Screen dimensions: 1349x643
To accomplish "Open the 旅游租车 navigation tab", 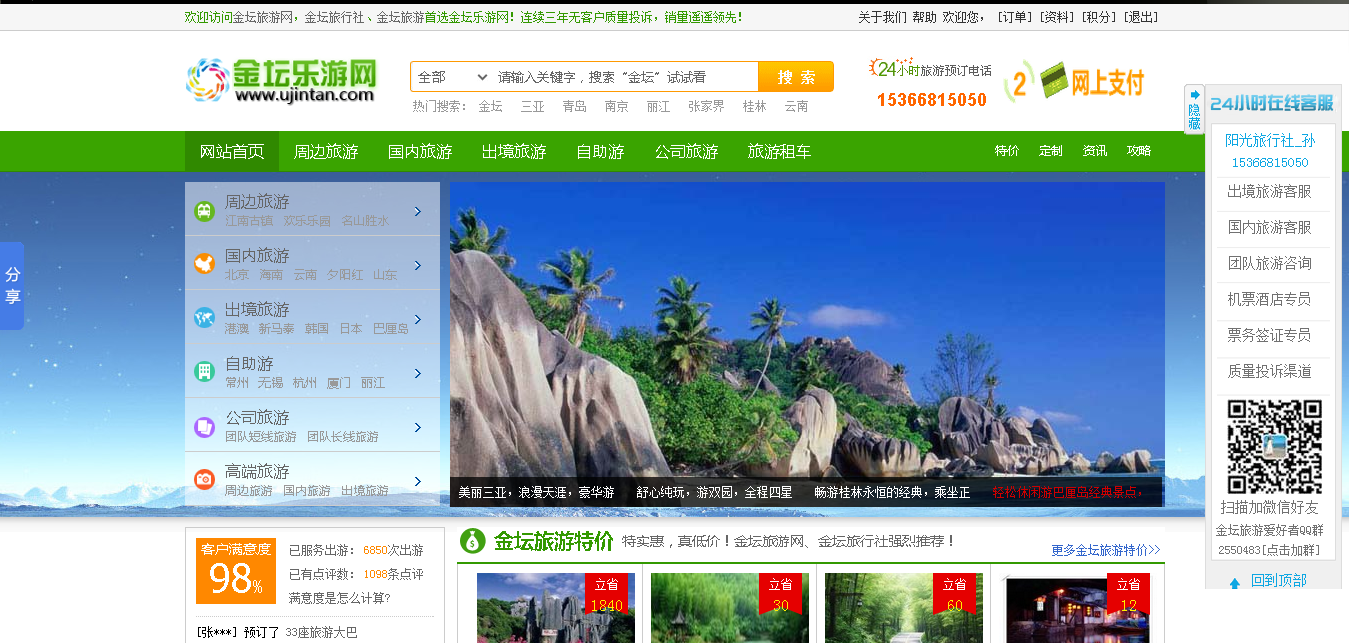I will pos(779,152).
